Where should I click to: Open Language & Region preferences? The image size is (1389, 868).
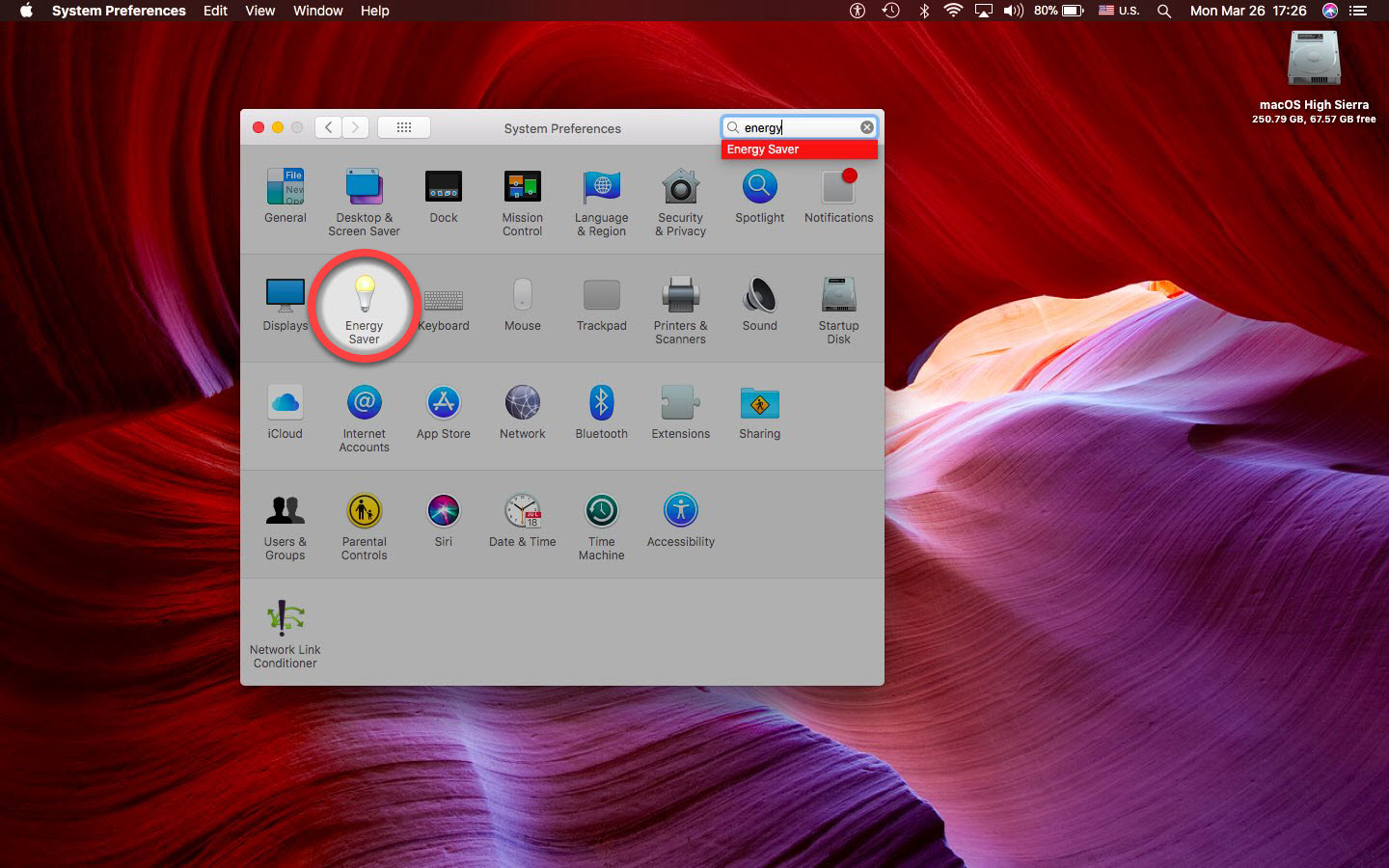click(x=601, y=202)
